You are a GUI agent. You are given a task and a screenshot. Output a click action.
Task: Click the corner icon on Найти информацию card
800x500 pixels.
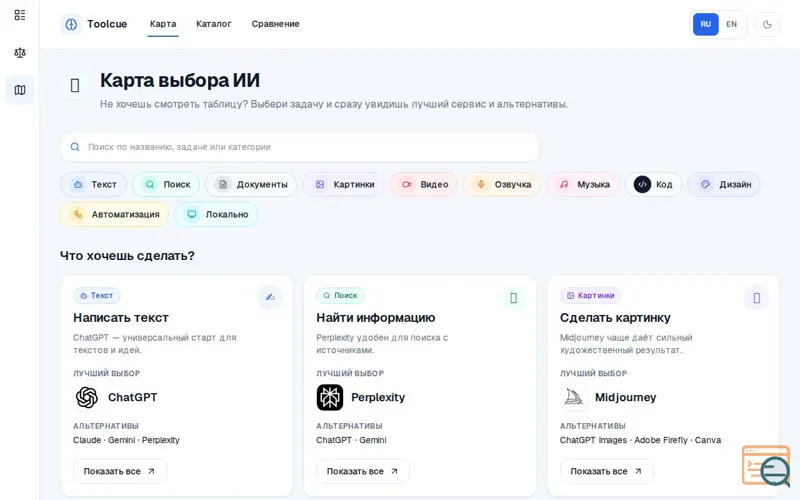(513, 297)
